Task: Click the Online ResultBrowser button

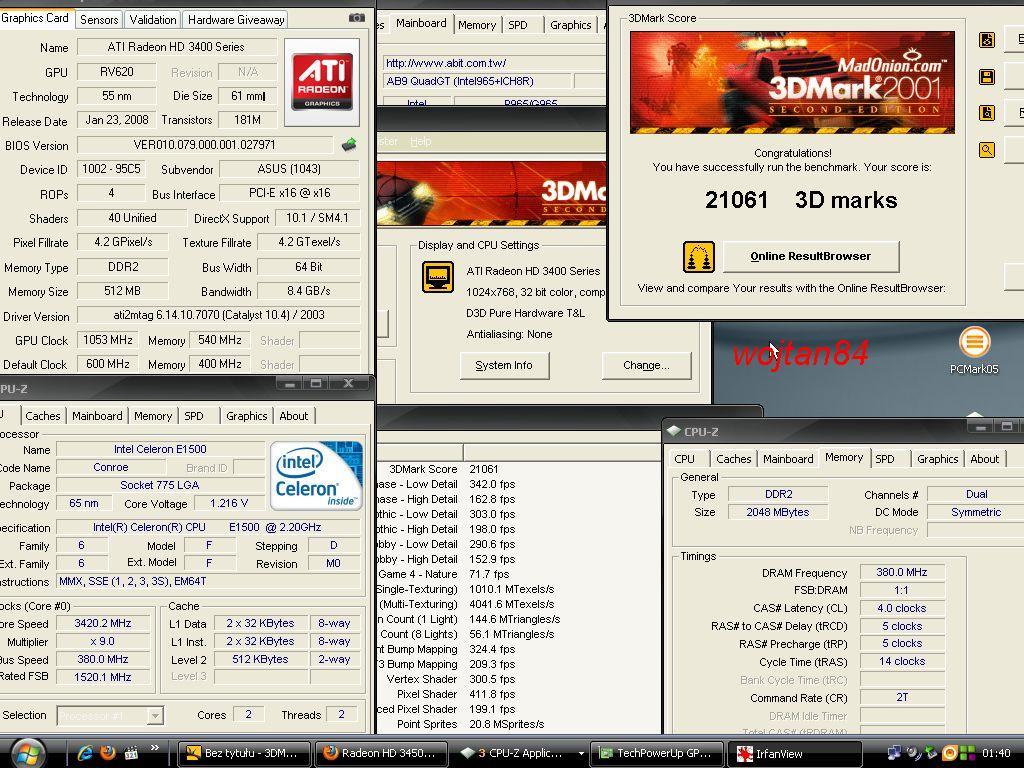Action: point(810,257)
